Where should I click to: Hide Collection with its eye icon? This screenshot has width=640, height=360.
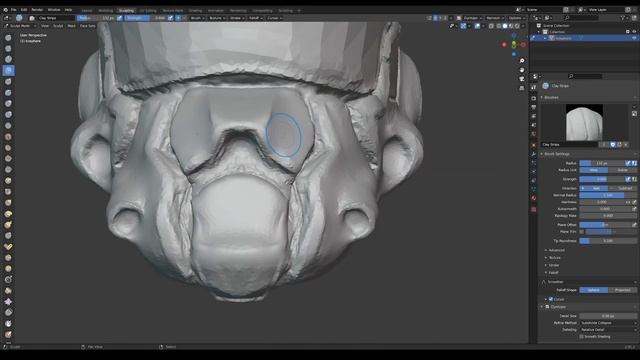click(x=634, y=31)
